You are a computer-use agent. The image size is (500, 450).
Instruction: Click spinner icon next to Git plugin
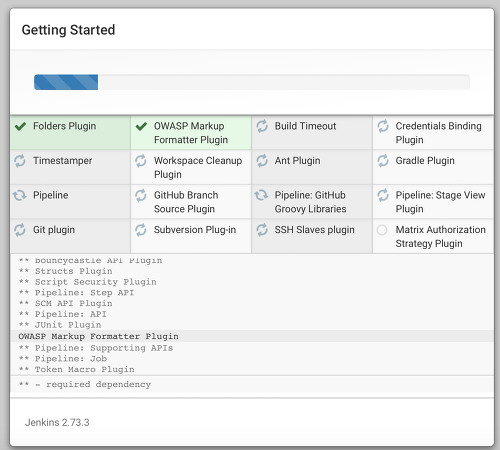click(20, 230)
